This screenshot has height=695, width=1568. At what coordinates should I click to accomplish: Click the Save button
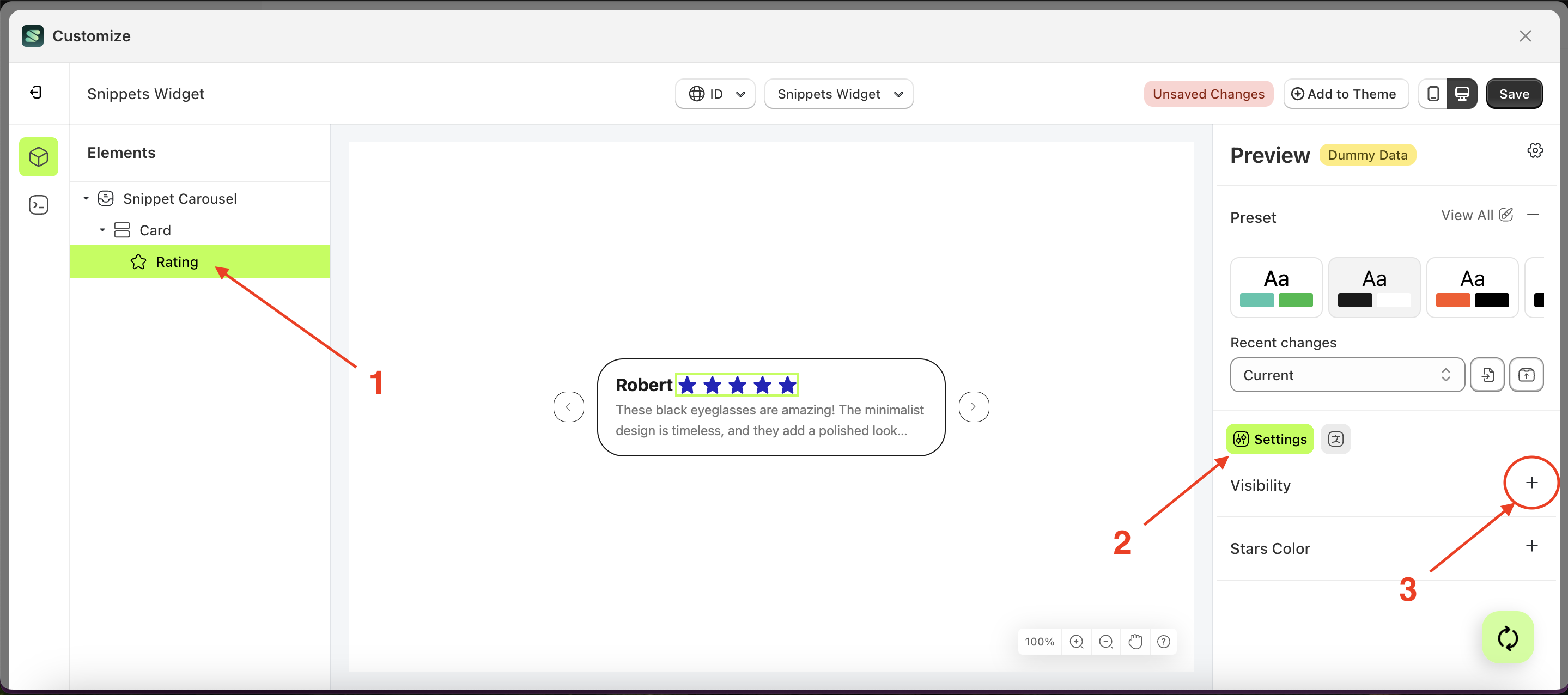tap(1515, 93)
